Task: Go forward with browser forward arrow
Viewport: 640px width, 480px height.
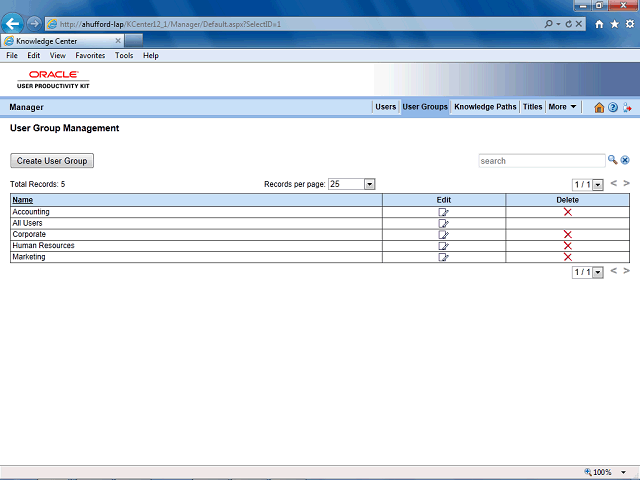Action: coord(34,24)
